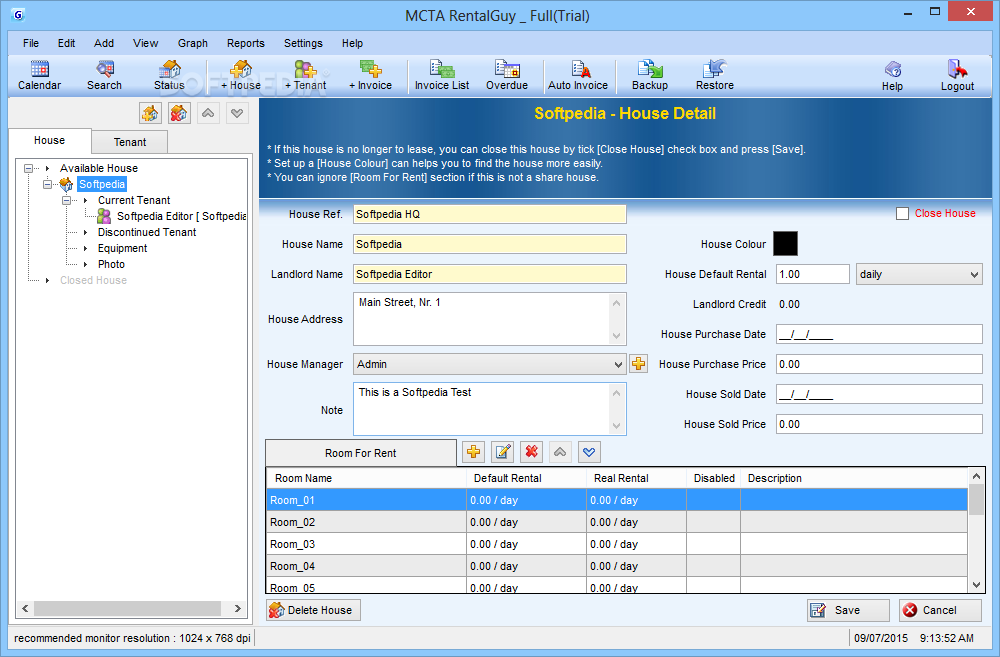The image size is (1000, 657).
Task: Open the View menu
Action: tap(145, 43)
